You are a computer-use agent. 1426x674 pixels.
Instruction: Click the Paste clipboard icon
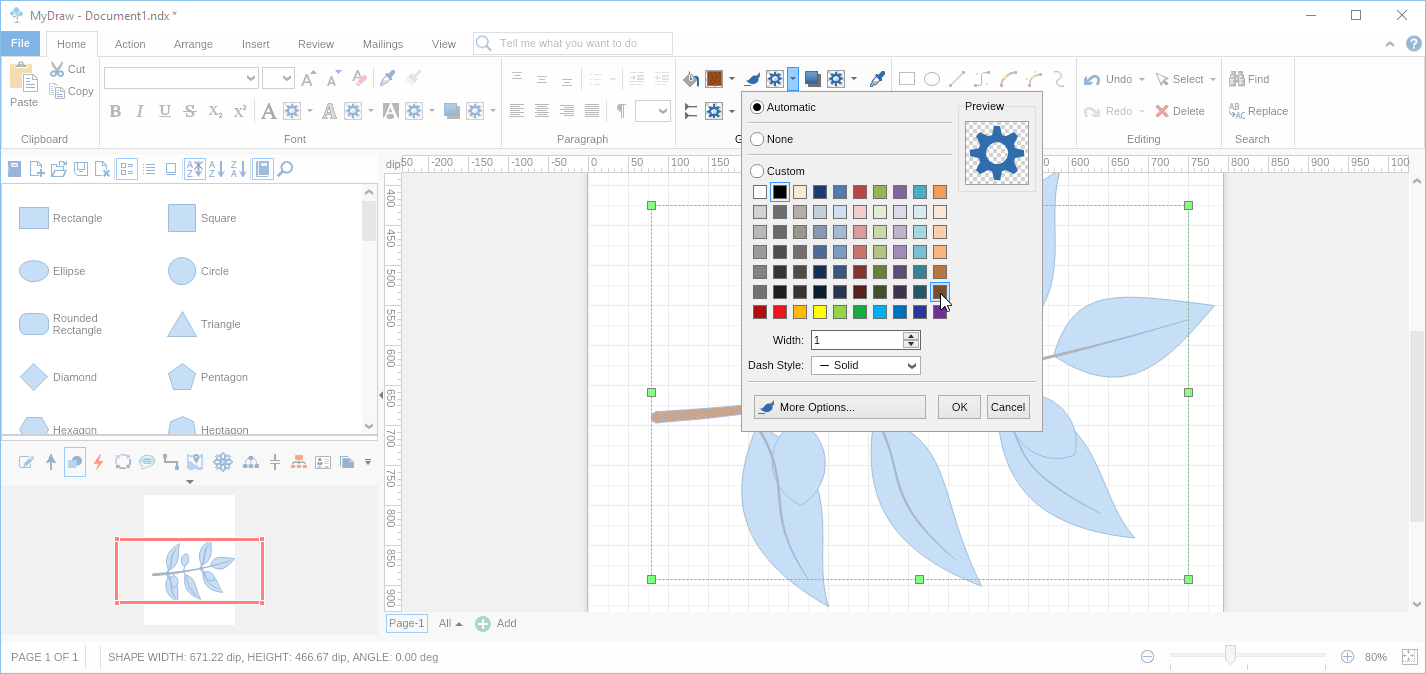(23, 78)
